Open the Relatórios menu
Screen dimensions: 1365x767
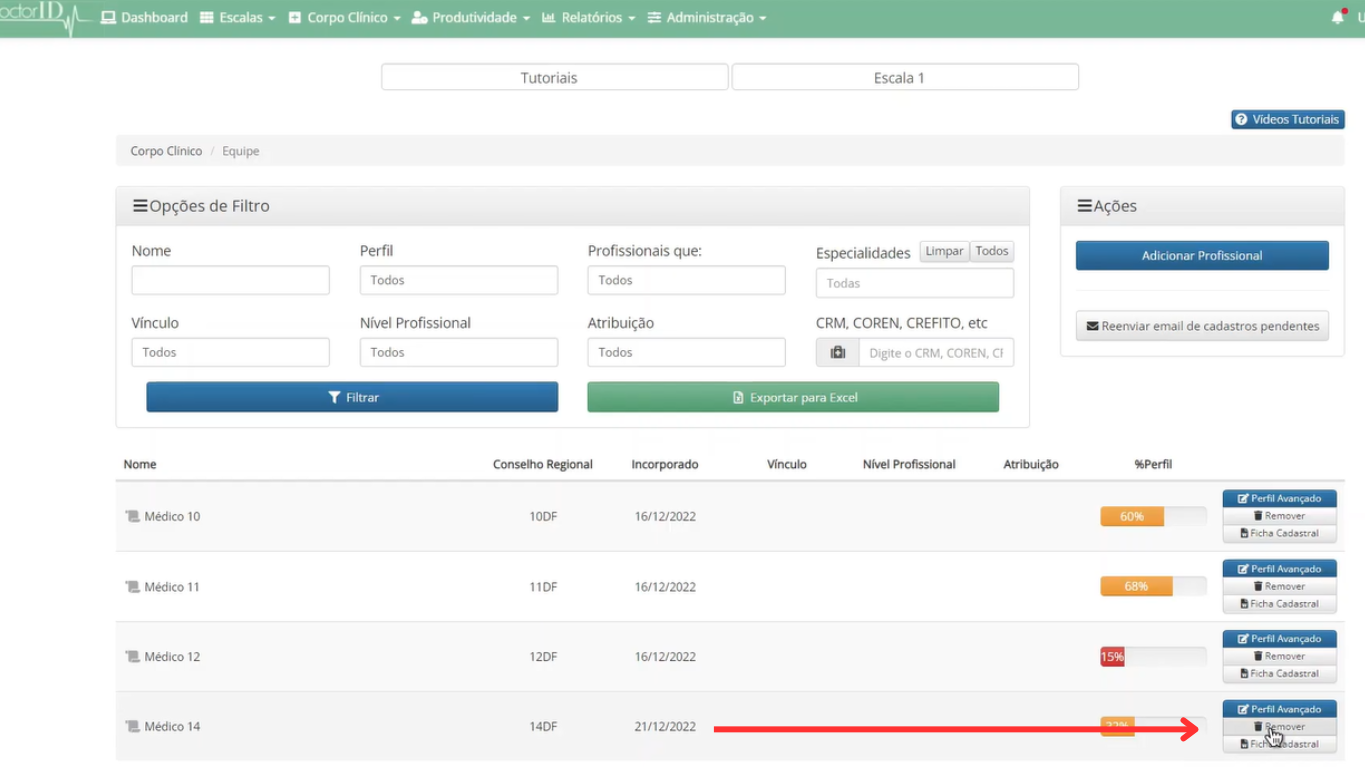(588, 18)
